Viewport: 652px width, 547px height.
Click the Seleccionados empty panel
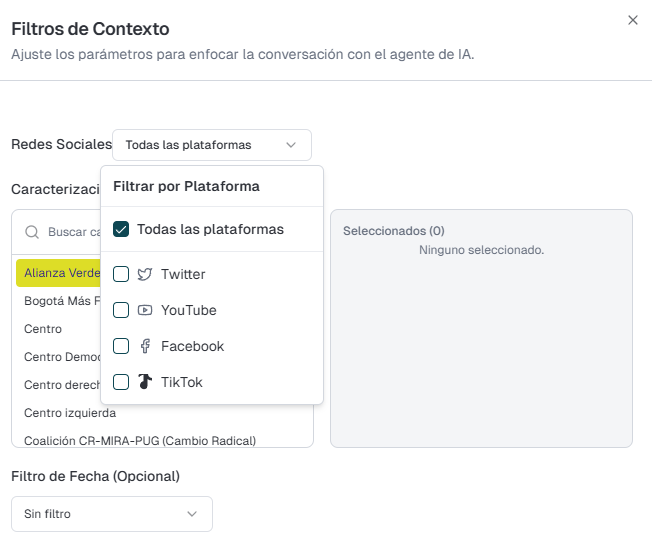pyautogui.click(x=481, y=340)
